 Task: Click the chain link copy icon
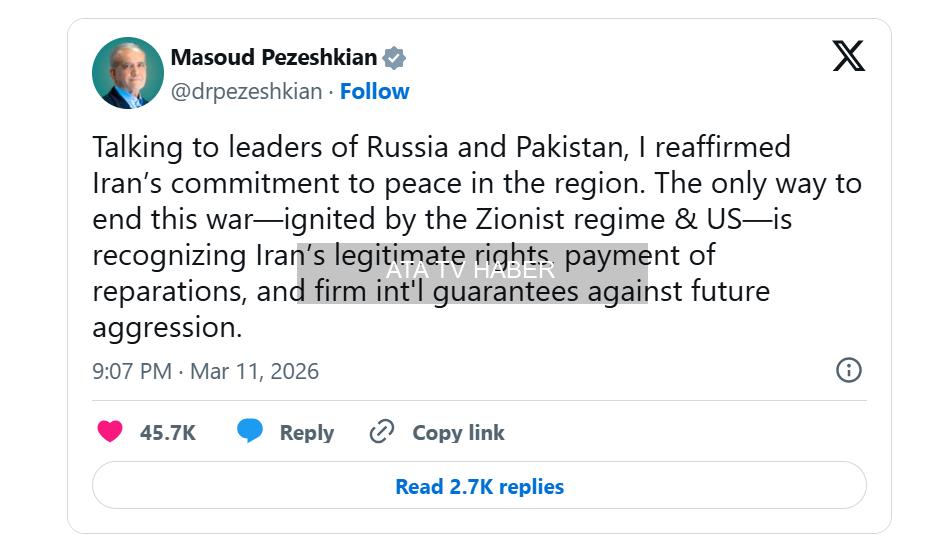(x=382, y=432)
